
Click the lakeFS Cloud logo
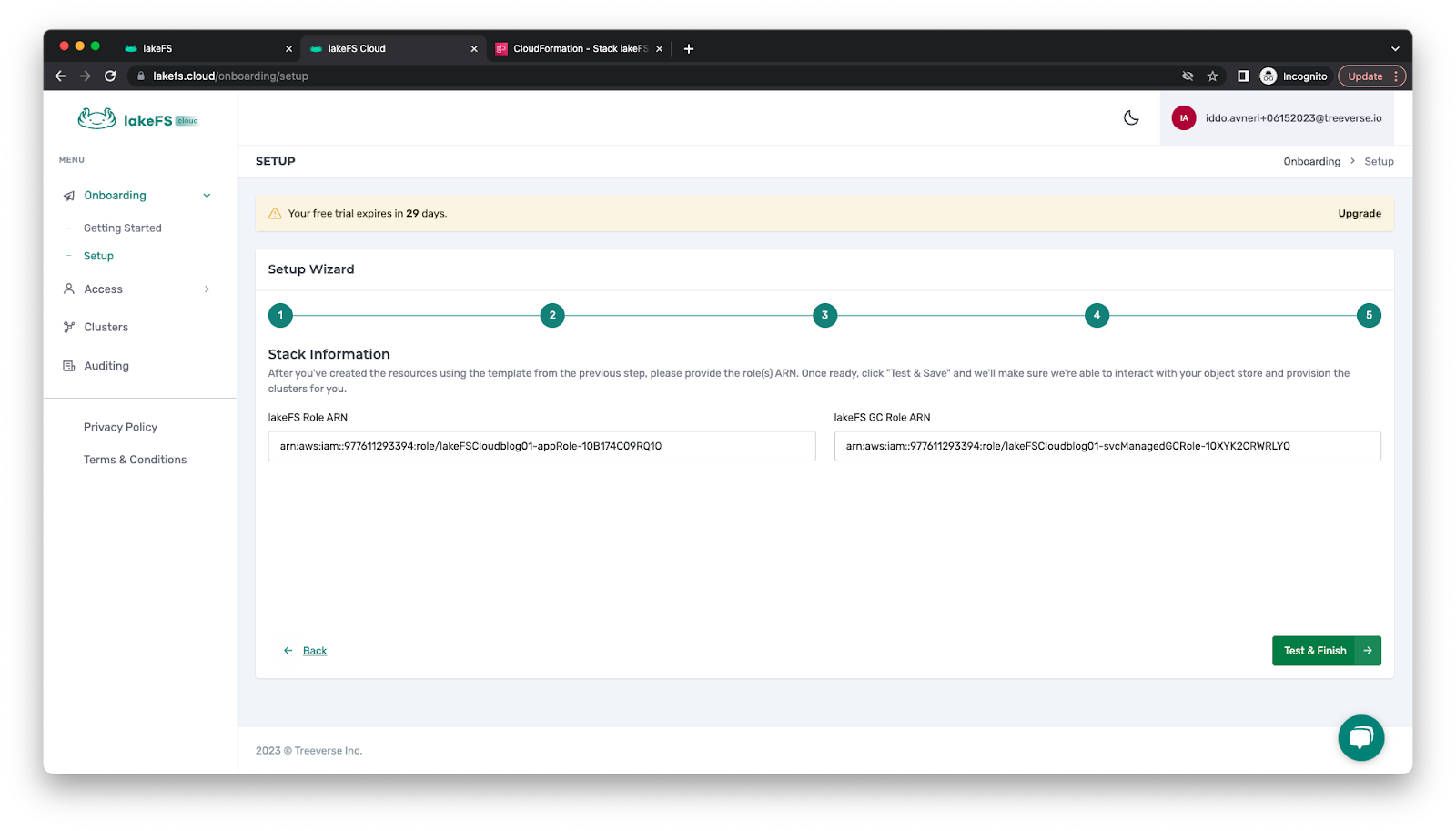[x=138, y=119]
